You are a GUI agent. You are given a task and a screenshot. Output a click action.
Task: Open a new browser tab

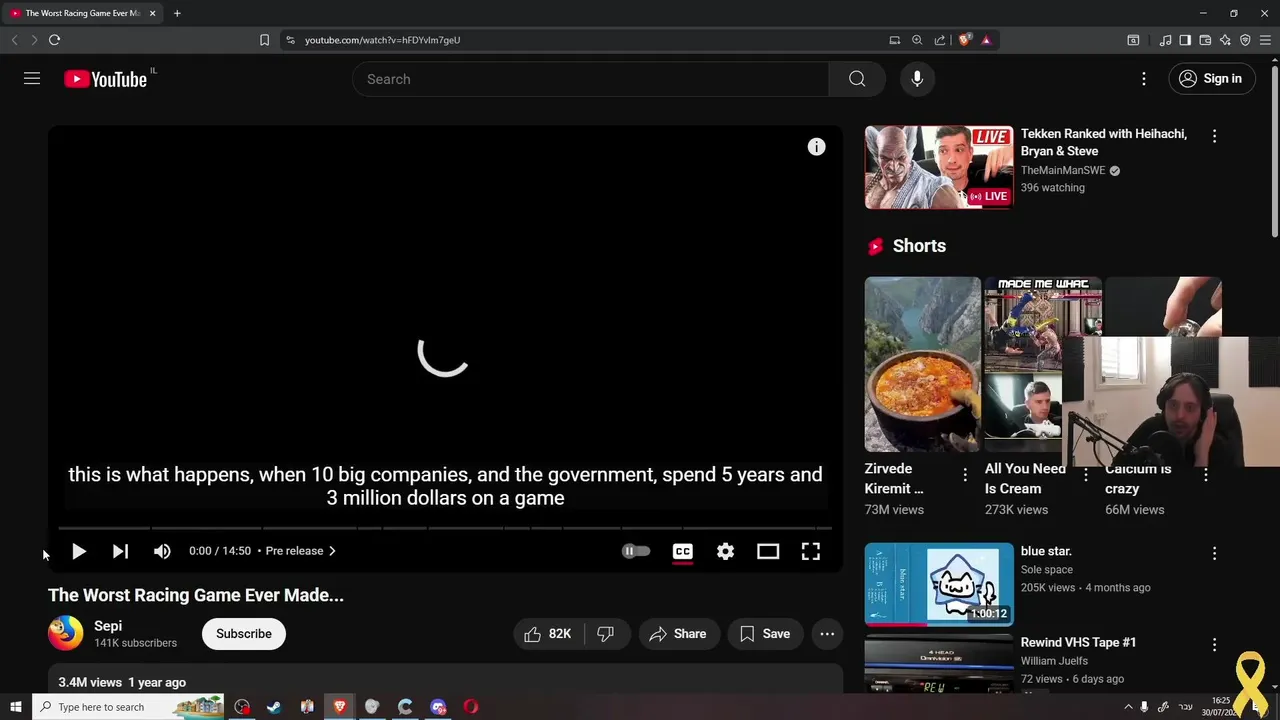click(177, 13)
